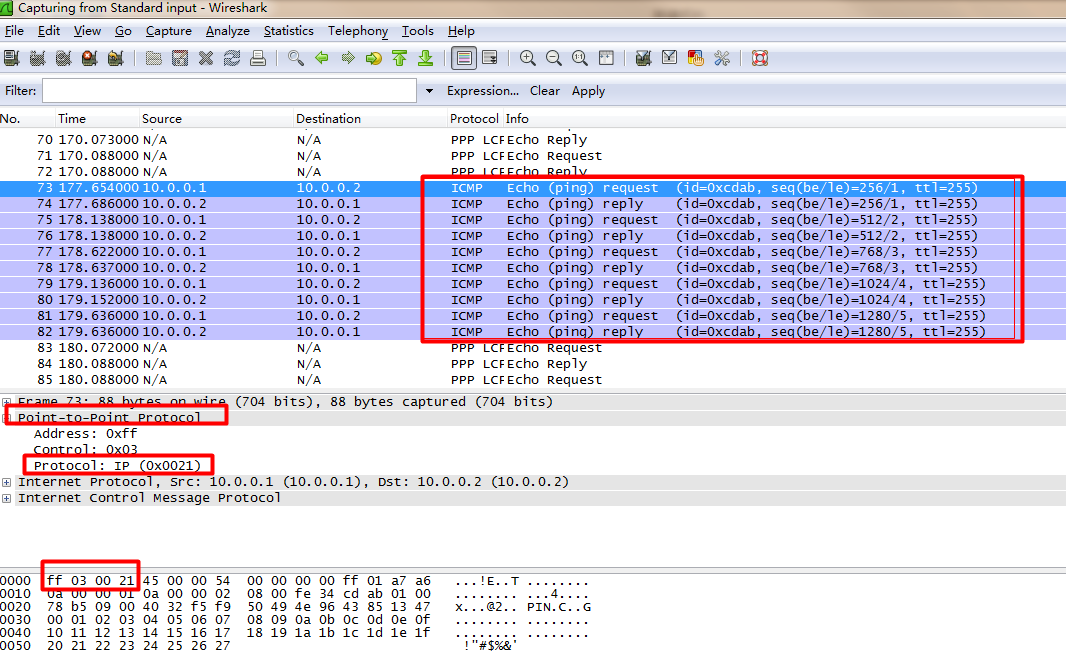
Task: Open a capture file icon
Action: pos(154,58)
